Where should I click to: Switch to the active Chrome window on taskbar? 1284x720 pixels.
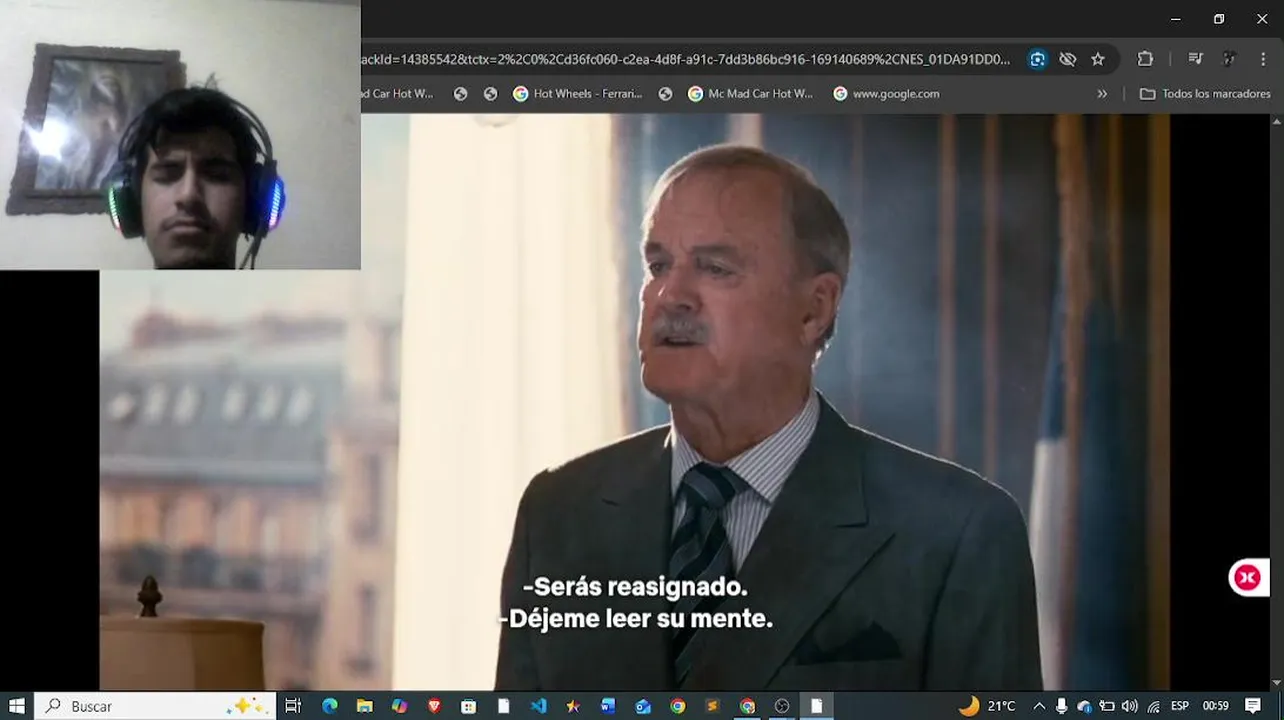747,706
